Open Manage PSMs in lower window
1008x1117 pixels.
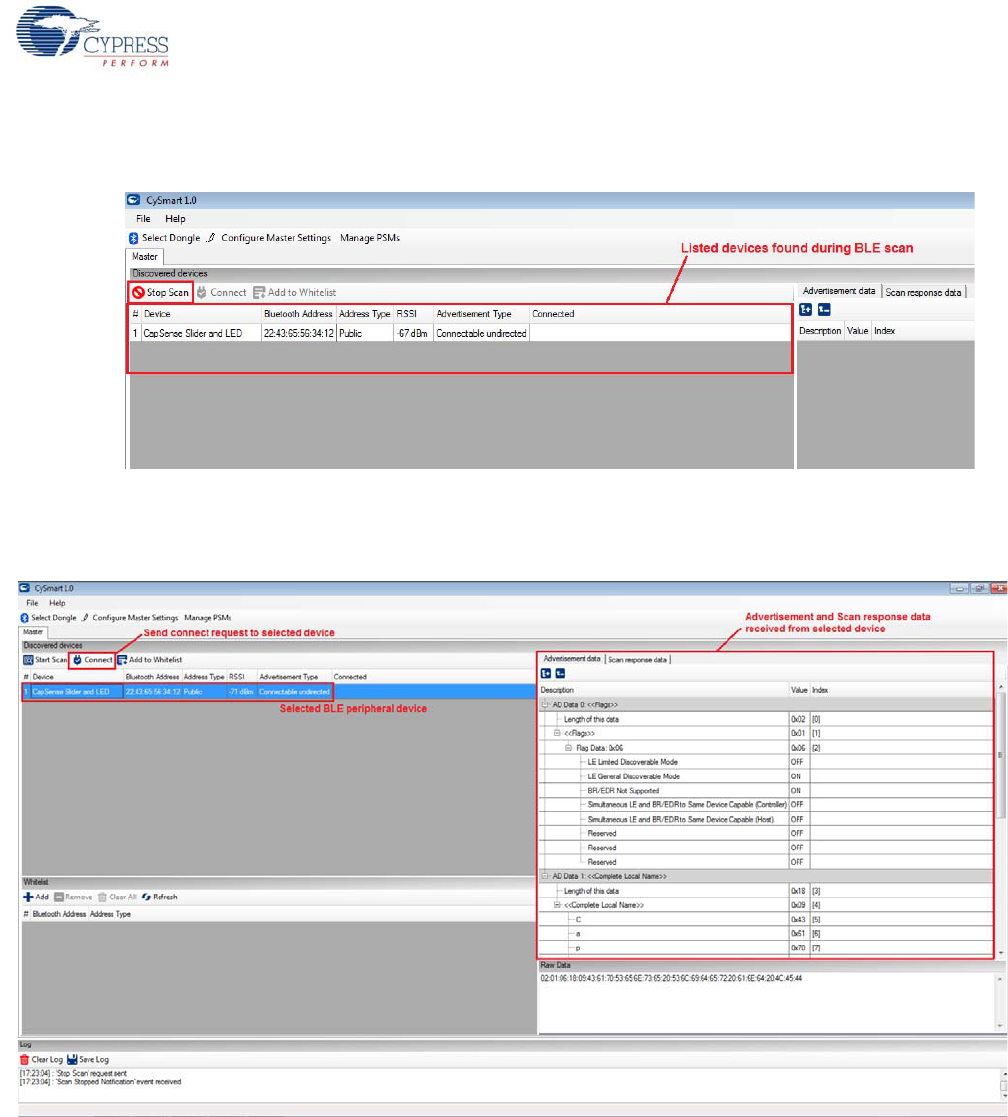207,618
